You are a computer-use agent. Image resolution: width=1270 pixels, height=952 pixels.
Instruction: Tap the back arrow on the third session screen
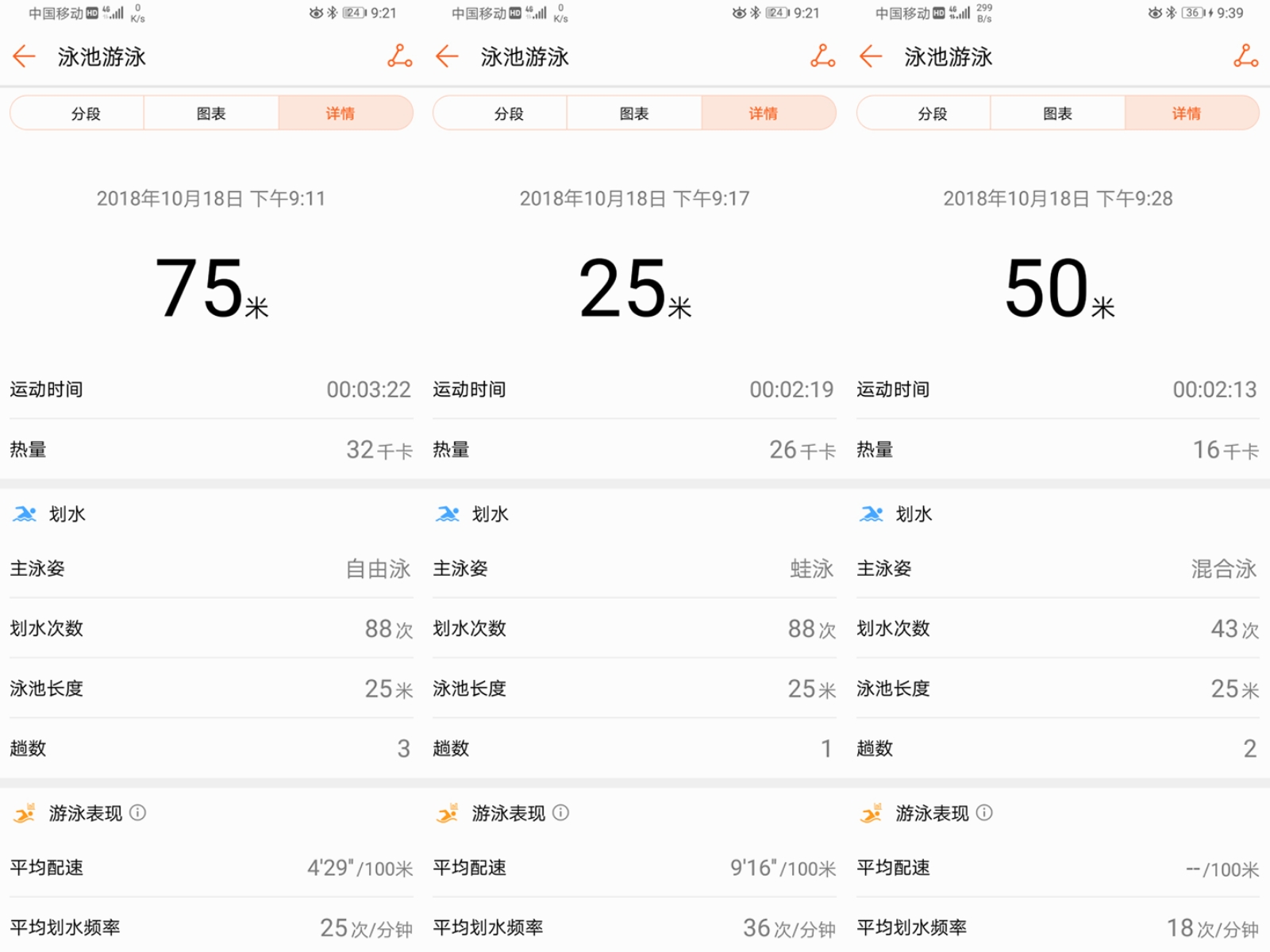pyautogui.click(x=870, y=56)
